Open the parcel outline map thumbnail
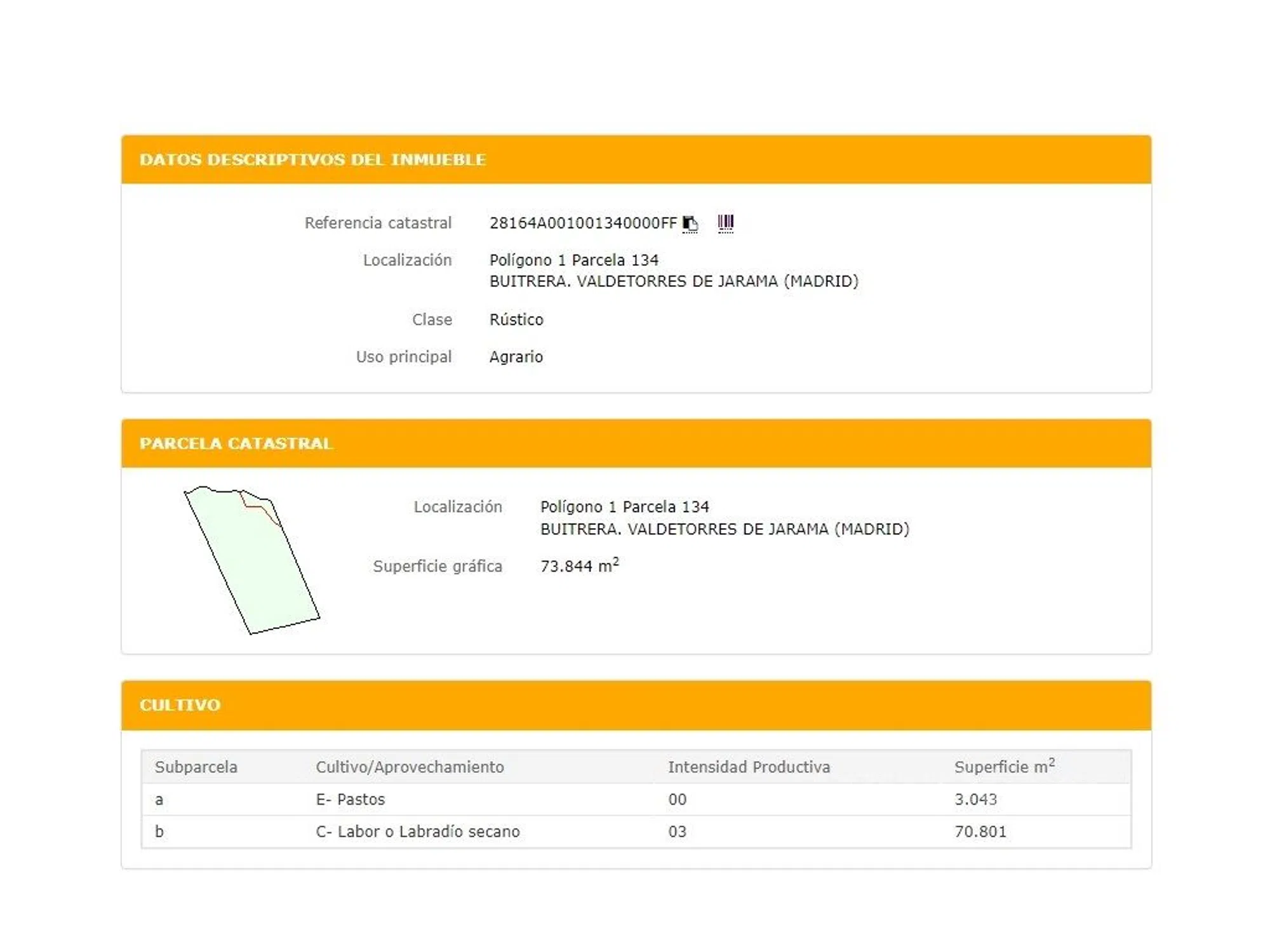1270x952 pixels. (x=253, y=561)
